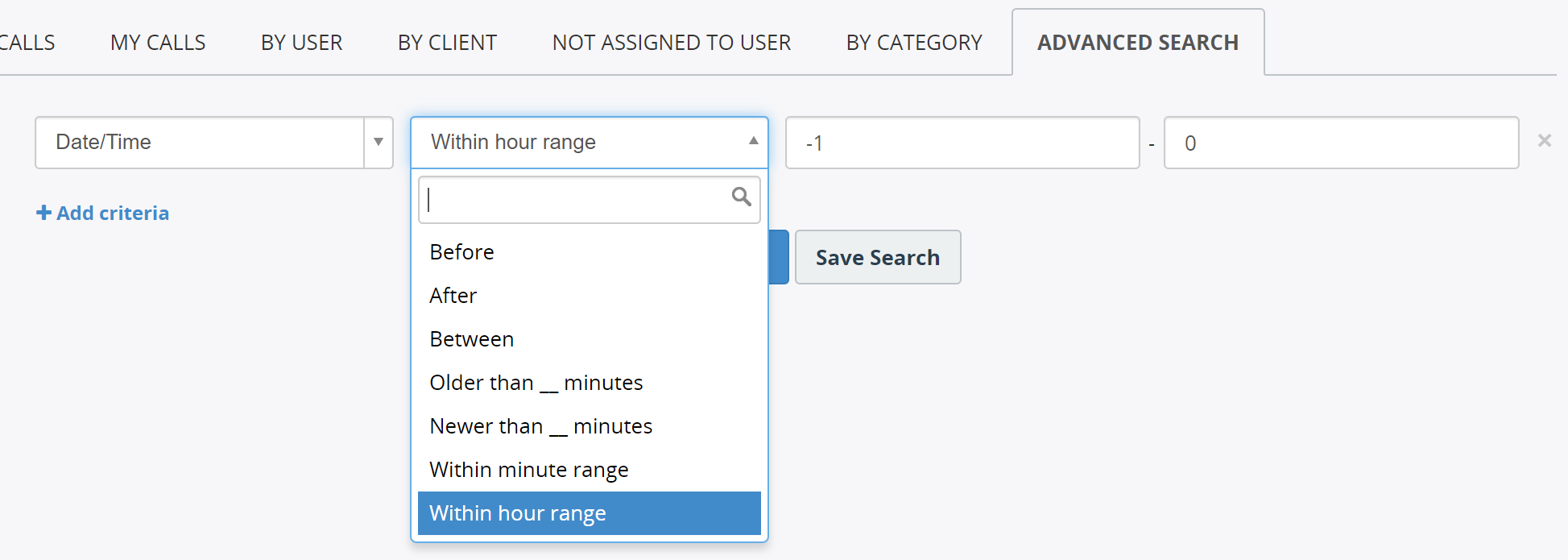Click the Save Search button

(x=878, y=257)
